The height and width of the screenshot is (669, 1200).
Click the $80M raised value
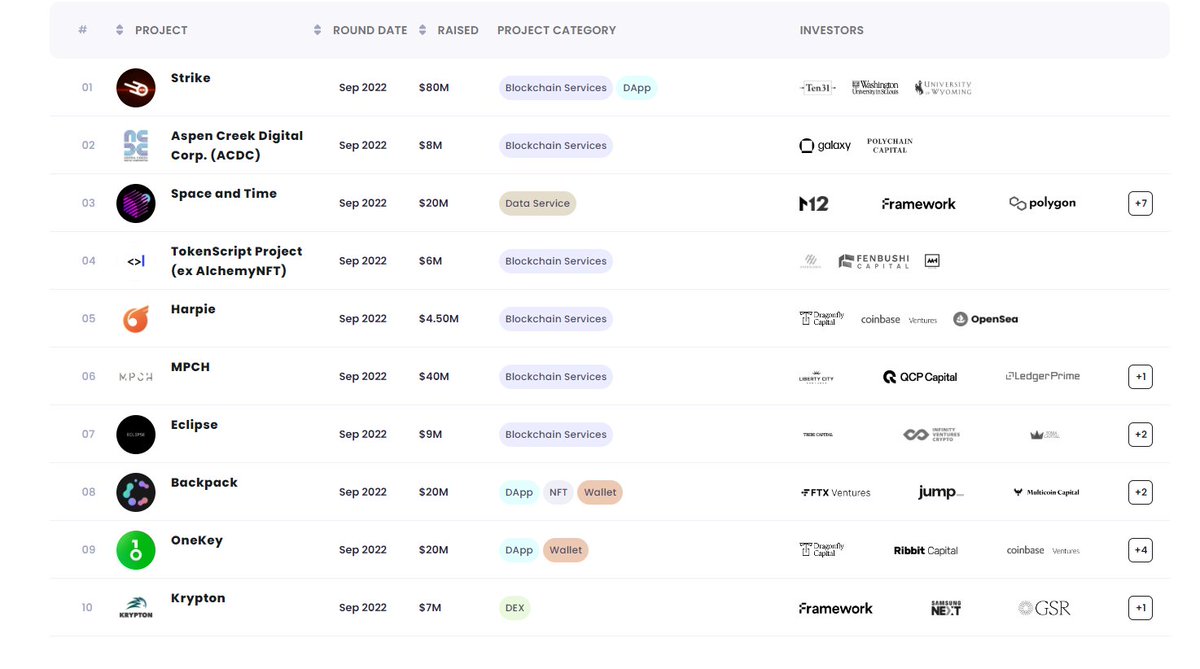click(434, 88)
